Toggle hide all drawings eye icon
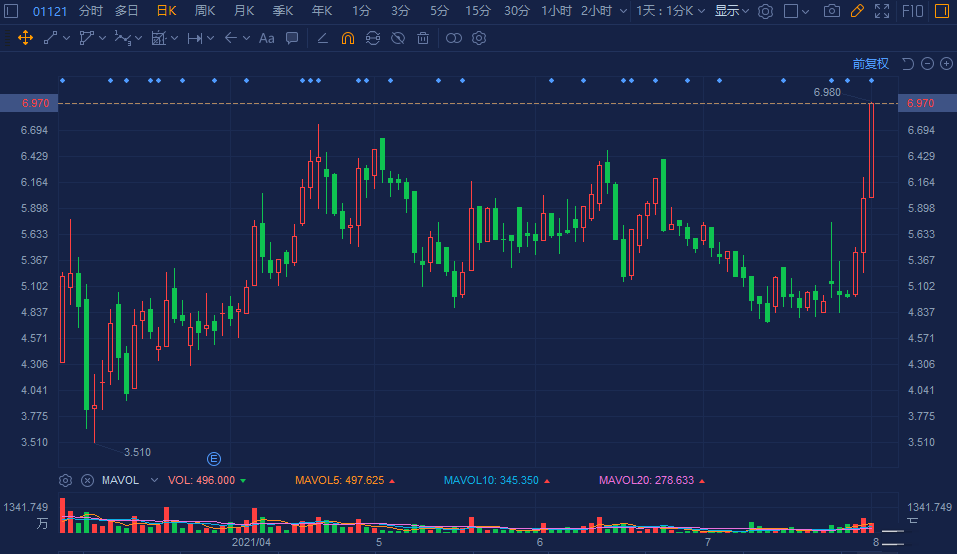Image resolution: width=957 pixels, height=554 pixels. [398, 38]
